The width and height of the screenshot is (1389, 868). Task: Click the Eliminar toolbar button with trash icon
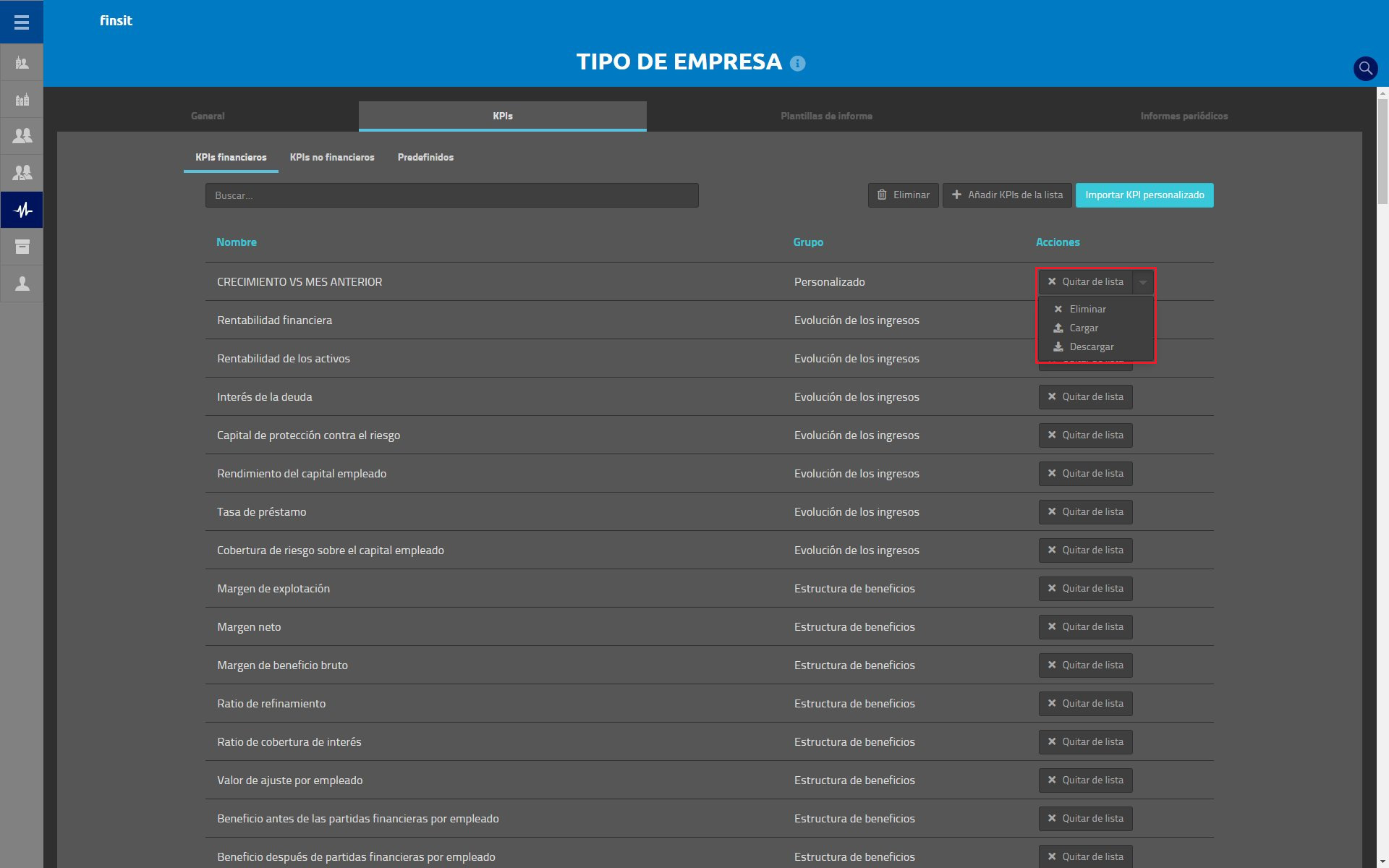(x=904, y=195)
